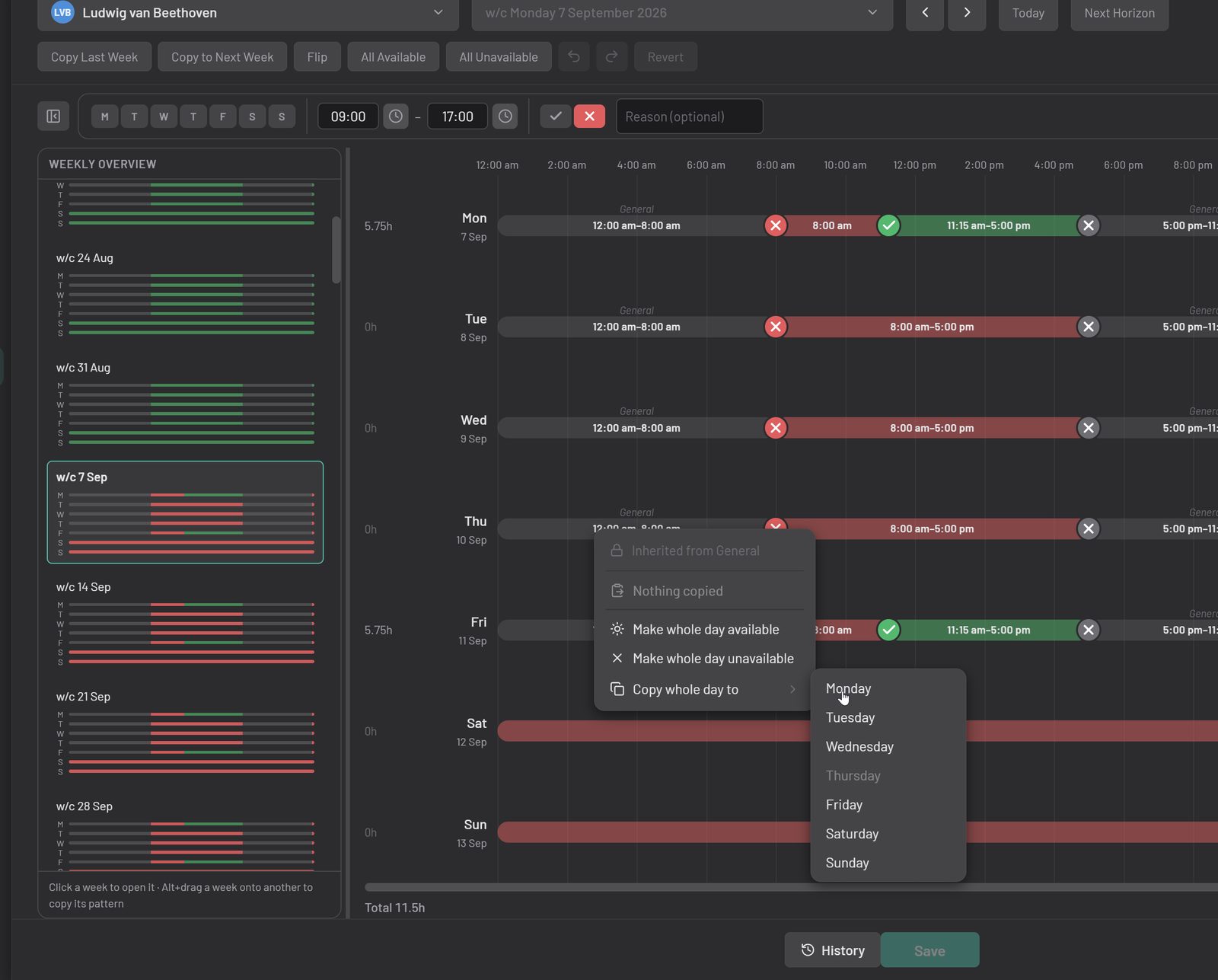Open week w/c 21 Sep thumbnail
Image resolution: width=1218 pixels, height=980 pixels.
pyautogui.click(x=185, y=732)
